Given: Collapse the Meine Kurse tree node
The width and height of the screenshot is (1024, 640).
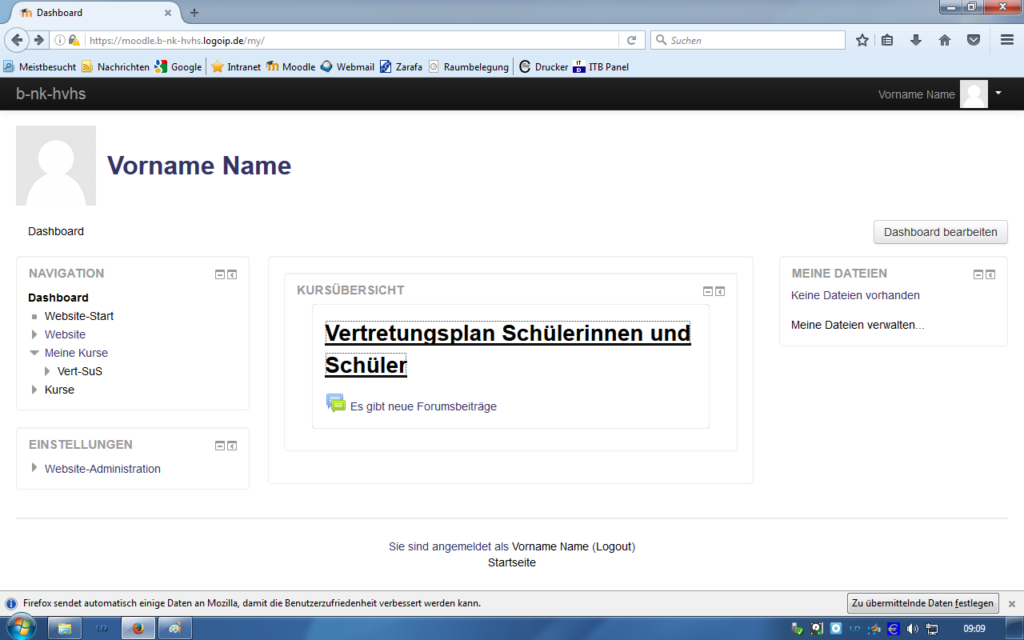Looking at the screenshot, I should pyautogui.click(x=35, y=353).
